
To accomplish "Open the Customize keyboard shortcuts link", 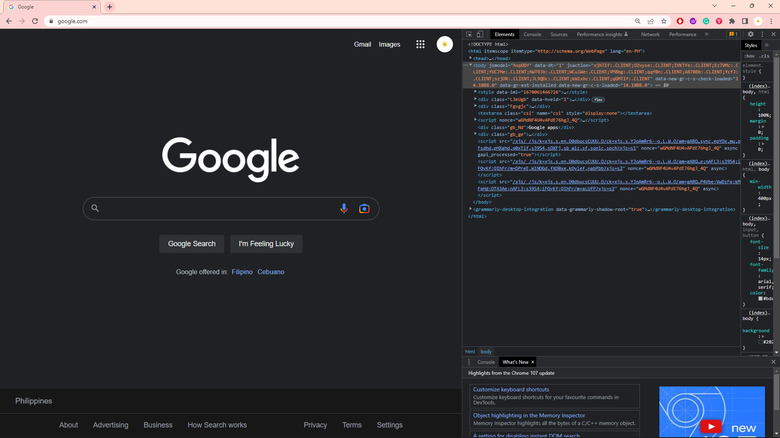I will [511, 389].
